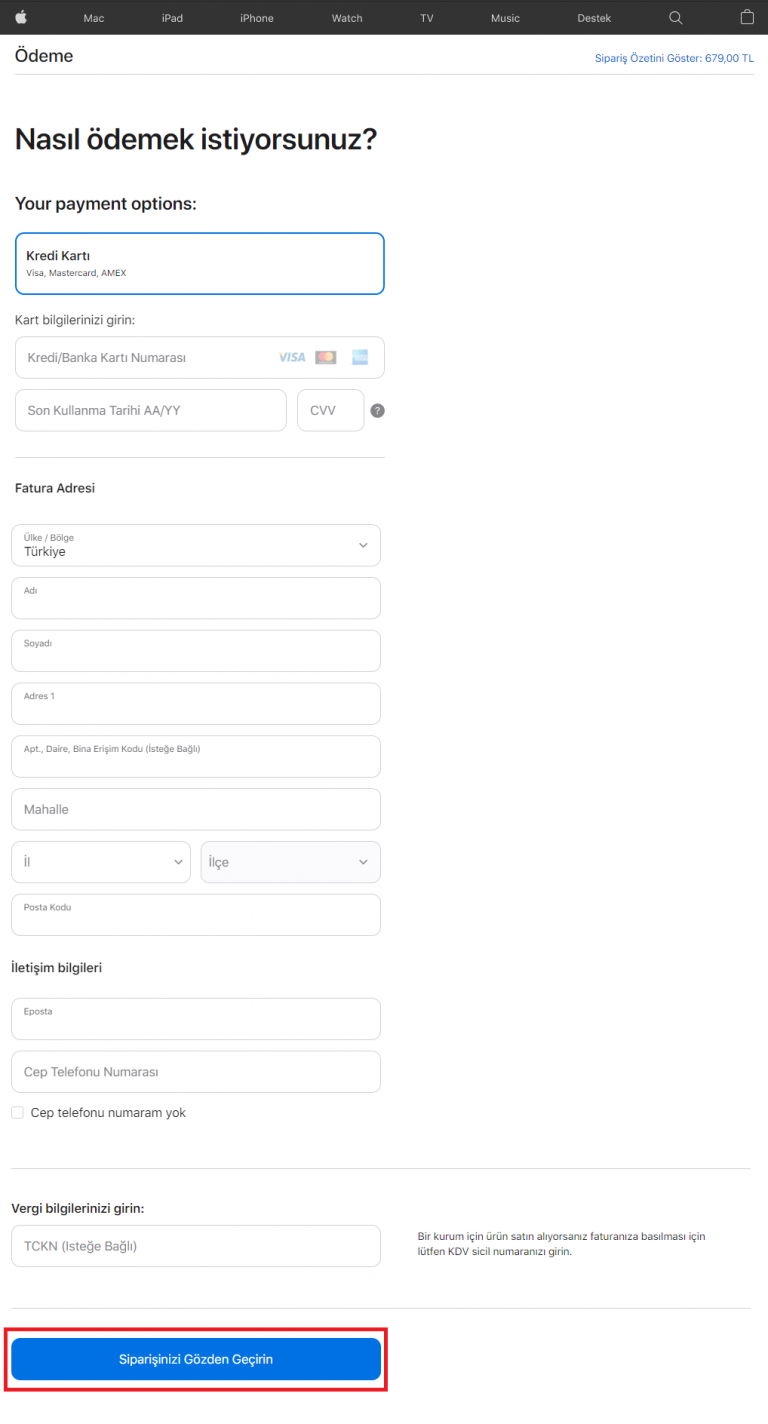The width and height of the screenshot is (768, 1424).
Task: Select the Mastercard icon
Action: pos(325,357)
